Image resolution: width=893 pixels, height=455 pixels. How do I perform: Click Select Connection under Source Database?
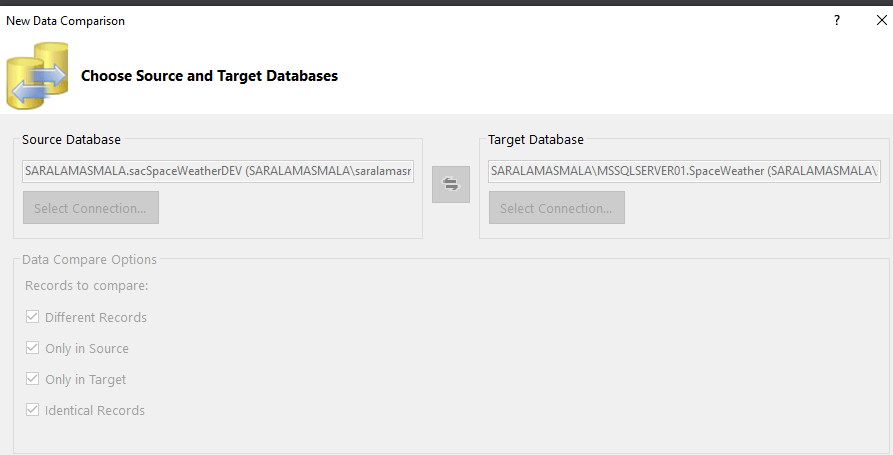(x=90, y=208)
